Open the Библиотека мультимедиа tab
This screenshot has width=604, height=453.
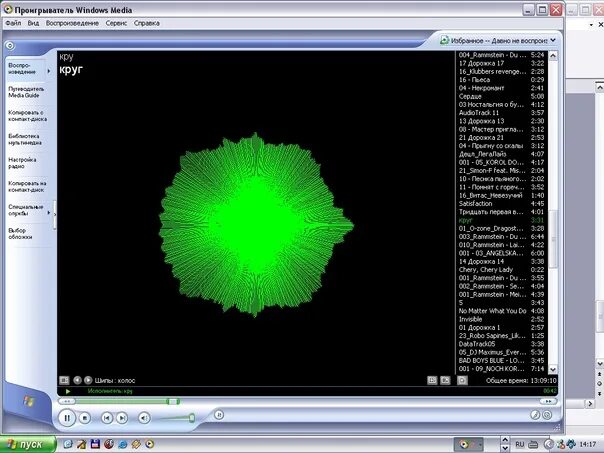pos(25,139)
